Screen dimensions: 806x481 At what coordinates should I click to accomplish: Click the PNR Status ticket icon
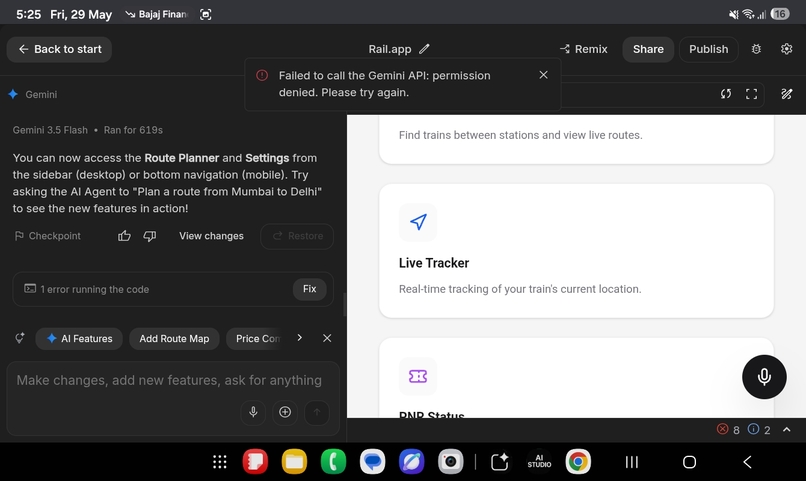pos(418,376)
